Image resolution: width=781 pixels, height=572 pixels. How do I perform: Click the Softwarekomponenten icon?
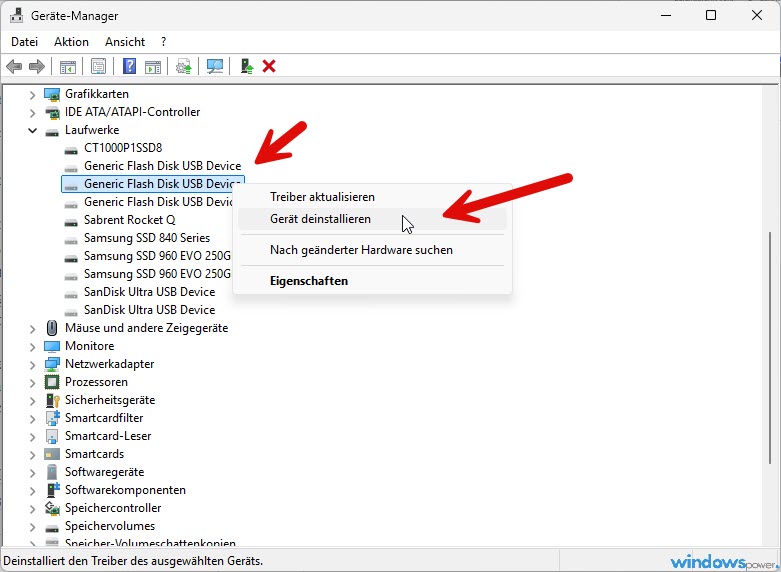pos(52,490)
